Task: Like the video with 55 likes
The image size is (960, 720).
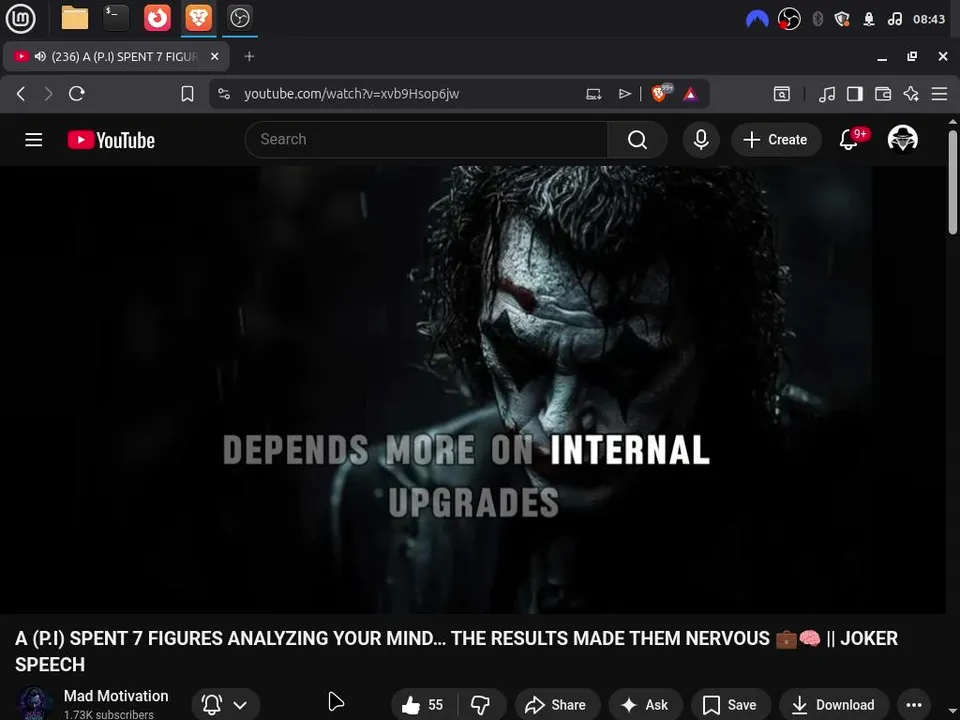Action: click(423, 705)
